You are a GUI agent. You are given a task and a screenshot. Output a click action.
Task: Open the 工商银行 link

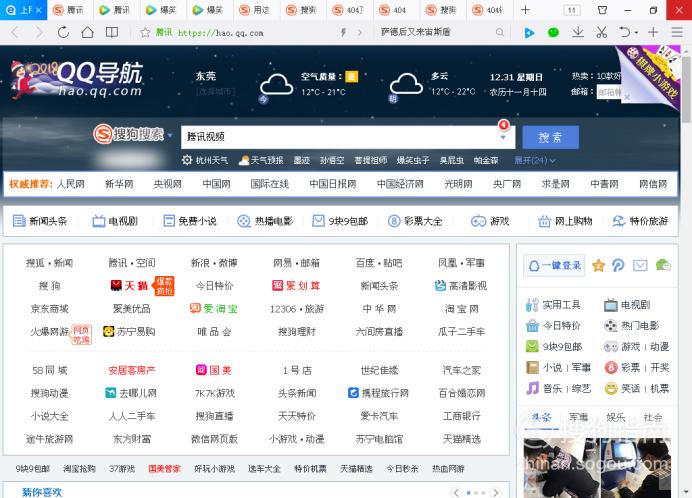pyautogui.click(x=462, y=416)
